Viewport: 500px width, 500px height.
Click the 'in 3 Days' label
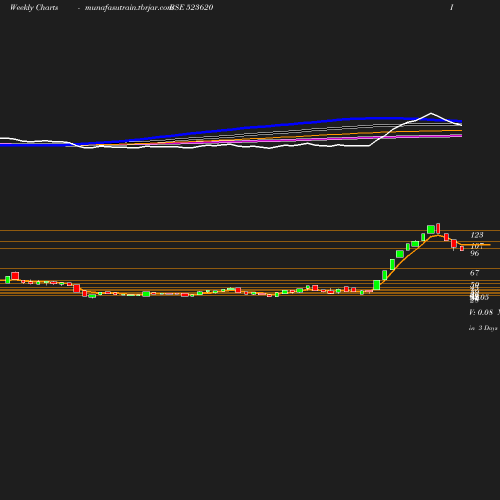coord(483,328)
